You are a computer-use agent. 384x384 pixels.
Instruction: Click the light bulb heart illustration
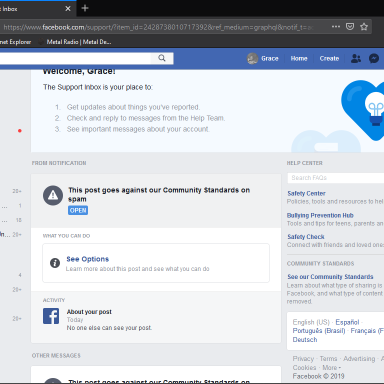pyautogui.click(x=363, y=110)
